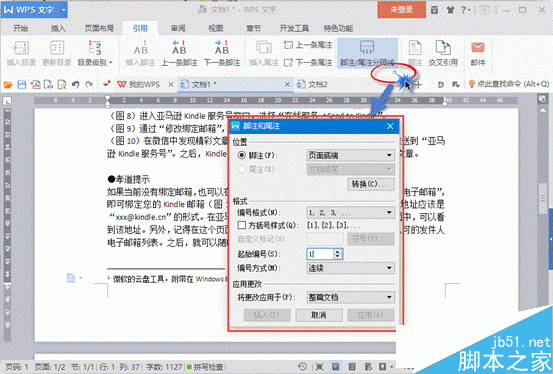This screenshot has width=553, height=374.
Task: Switch to outline view icon in status bar
Action: (x=352, y=367)
